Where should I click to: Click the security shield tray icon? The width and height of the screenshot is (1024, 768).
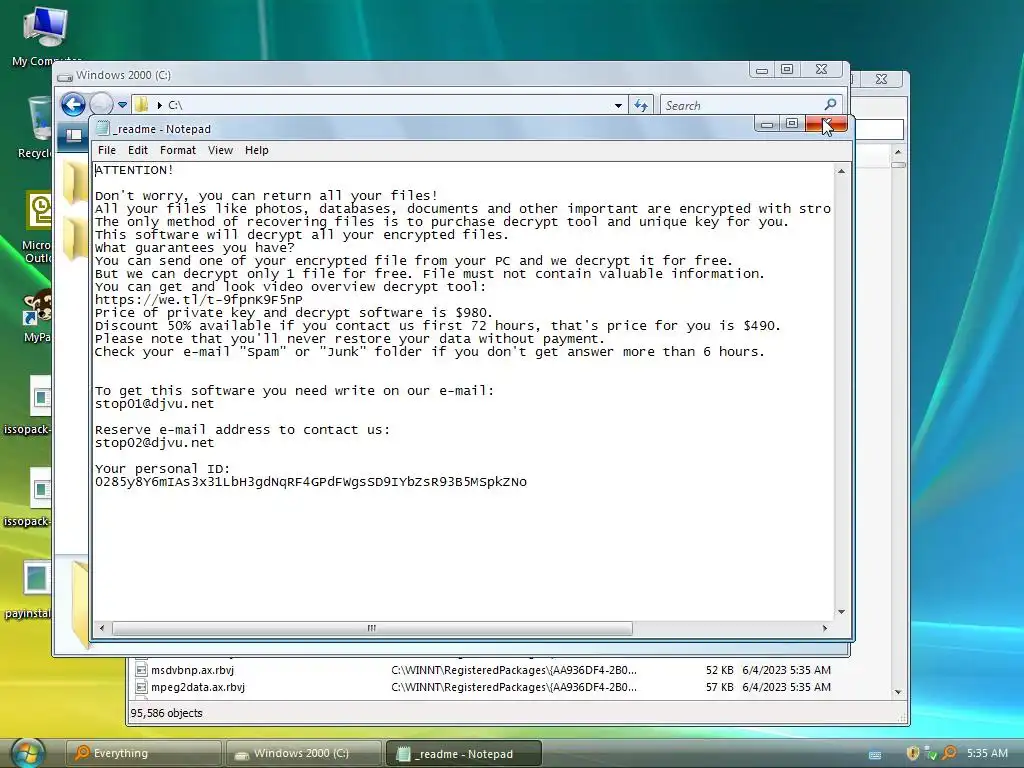coord(913,753)
